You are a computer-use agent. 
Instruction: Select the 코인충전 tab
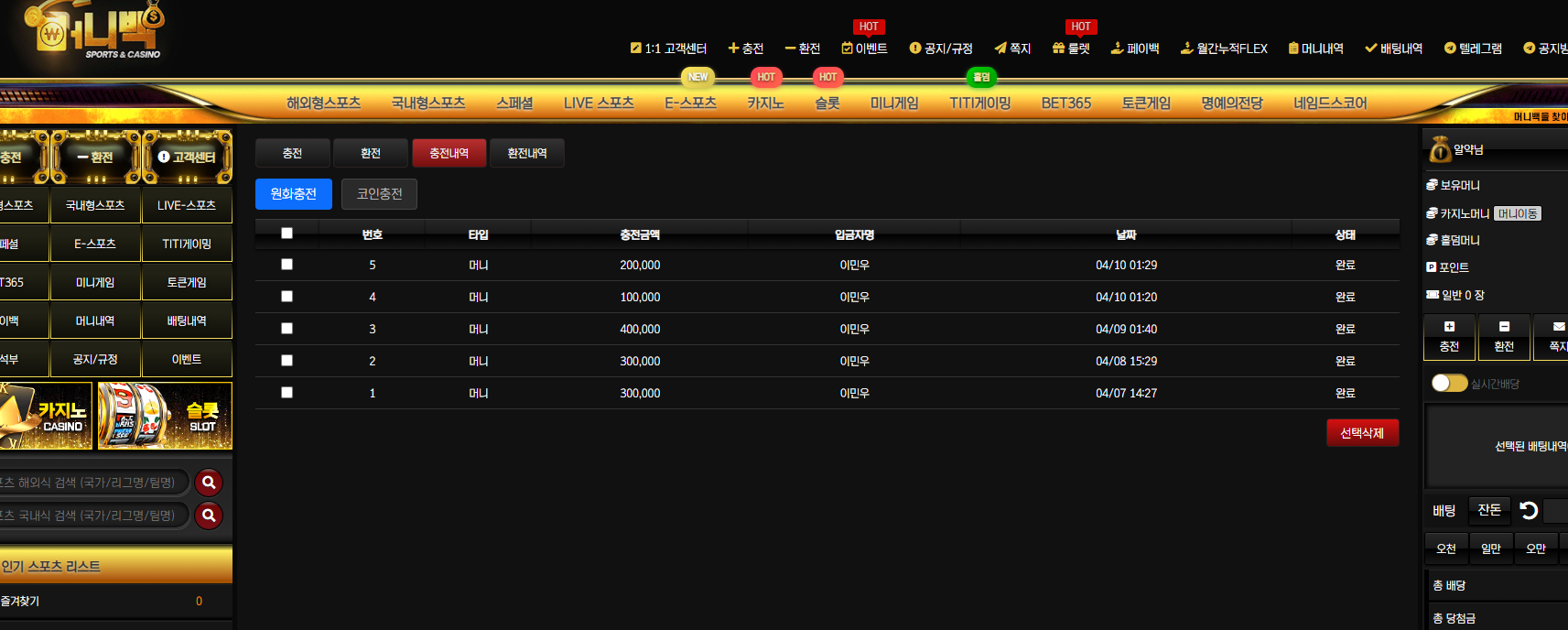pos(379,194)
